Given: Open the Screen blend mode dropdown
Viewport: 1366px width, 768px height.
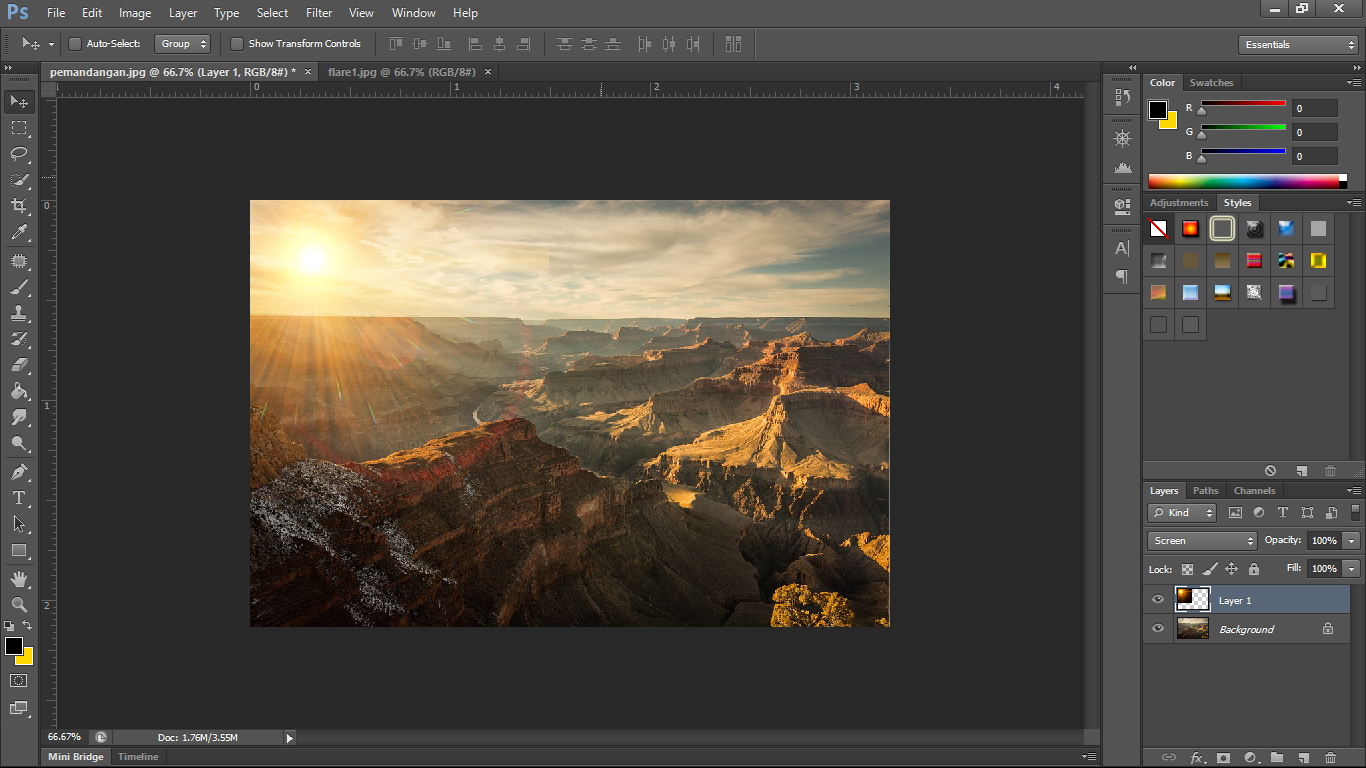Looking at the screenshot, I should pos(1202,541).
